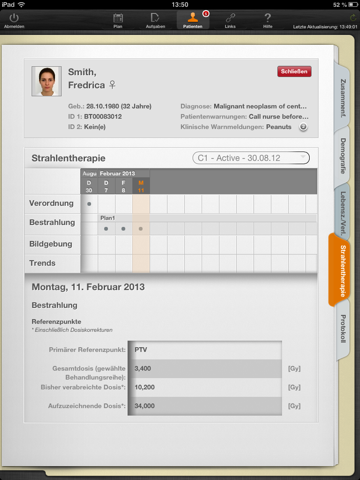360x480 pixels.
Task: Select the Patienten toolbar icon
Action: (x=193, y=17)
